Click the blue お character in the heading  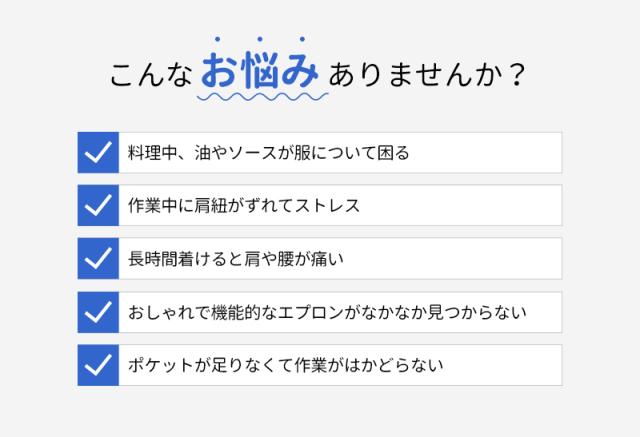(219, 73)
